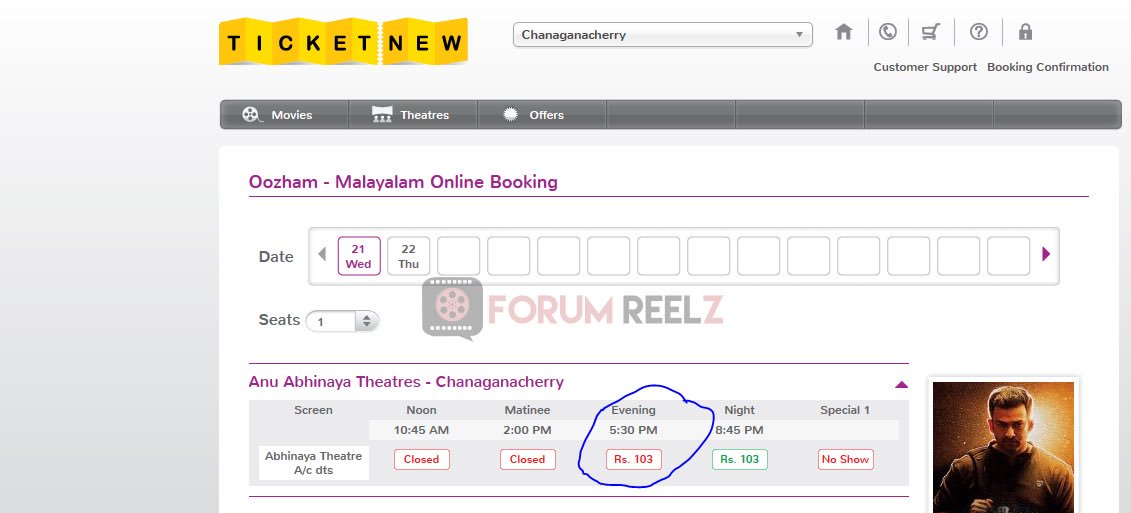This screenshot has height=513, width=1131.
Task: Select date 22 Thu
Action: coord(408,256)
